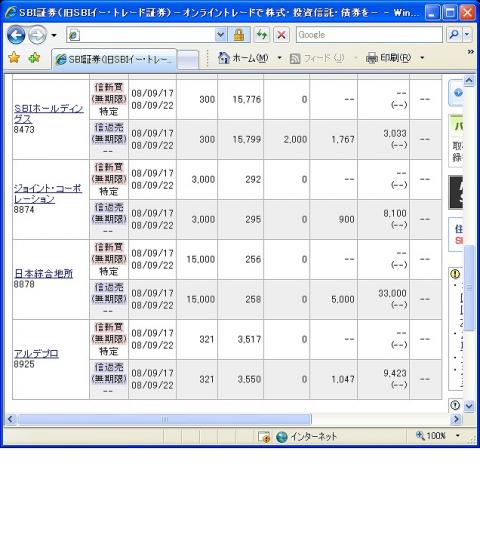Click the blue arrow icon in sidebar
The width and height of the screenshot is (480, 559).
click(x=458, y=93)
